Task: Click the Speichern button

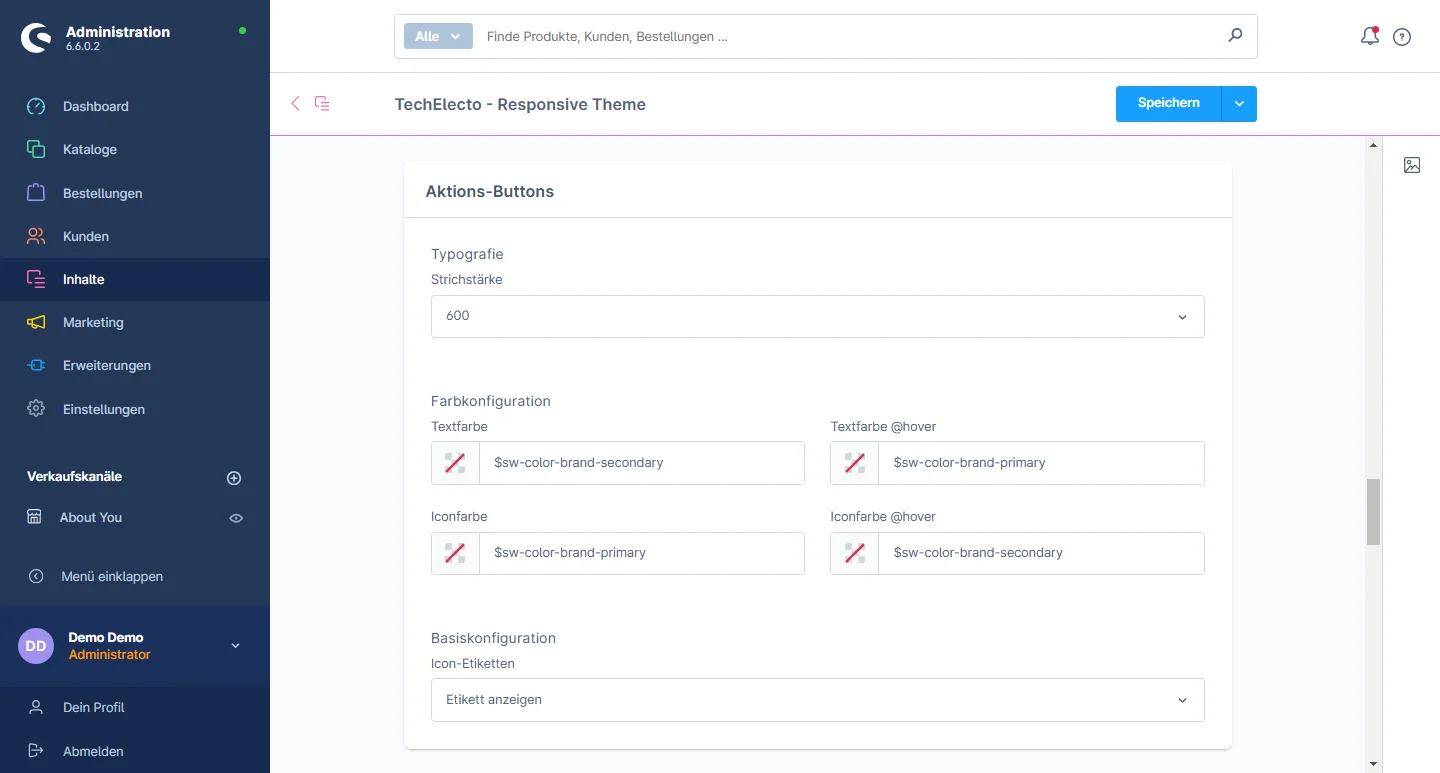Action: point(1168,104)
